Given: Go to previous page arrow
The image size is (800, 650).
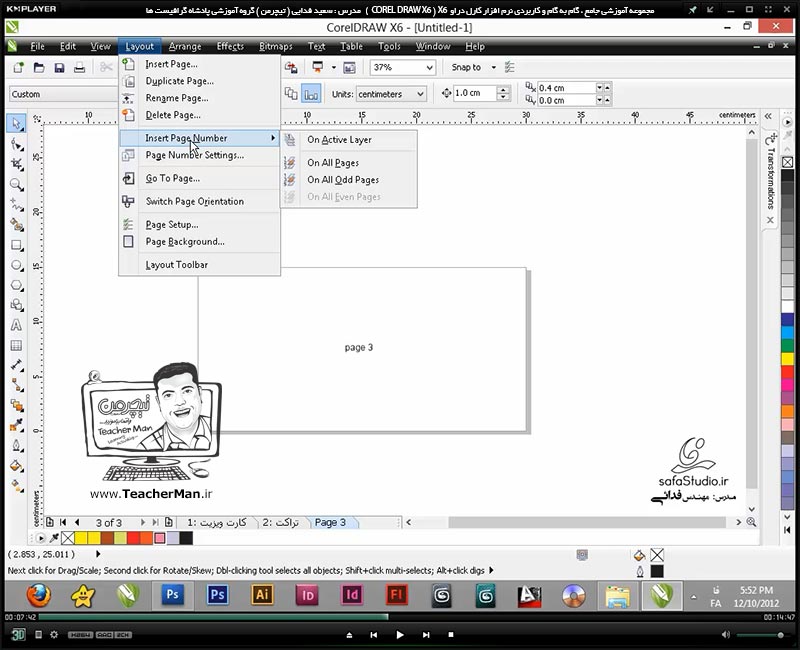Looking at the screenshot, I should pos(77,522).
